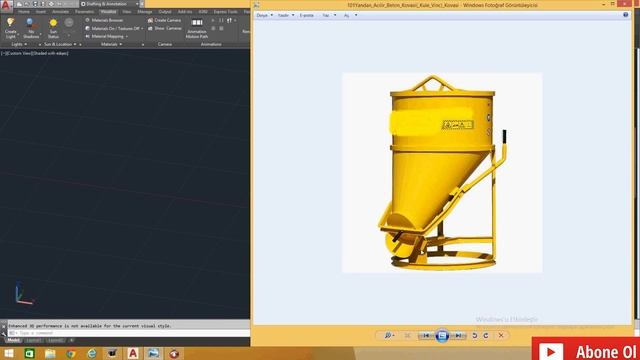This screenshot has height=360, width=640.
Task: Open the Windows Start button
Action: [x=8, y=353]
